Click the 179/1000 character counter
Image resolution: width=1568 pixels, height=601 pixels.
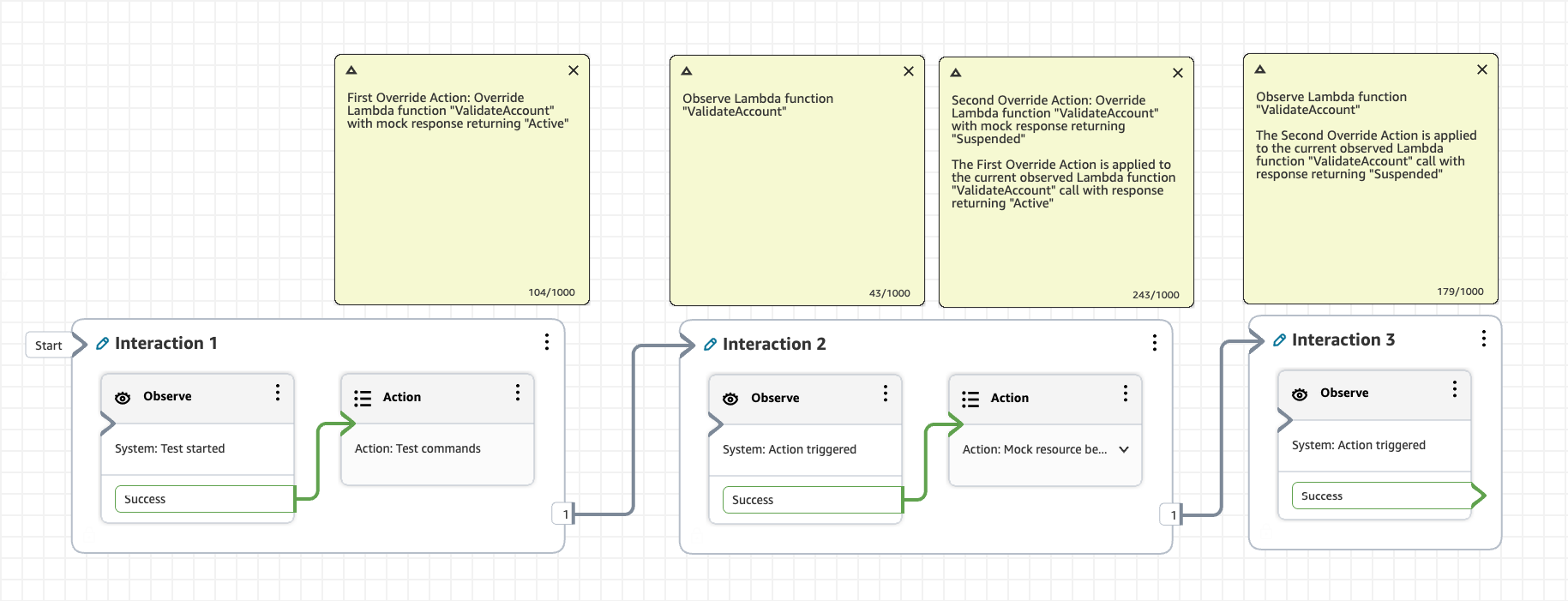pos(1460,291)
